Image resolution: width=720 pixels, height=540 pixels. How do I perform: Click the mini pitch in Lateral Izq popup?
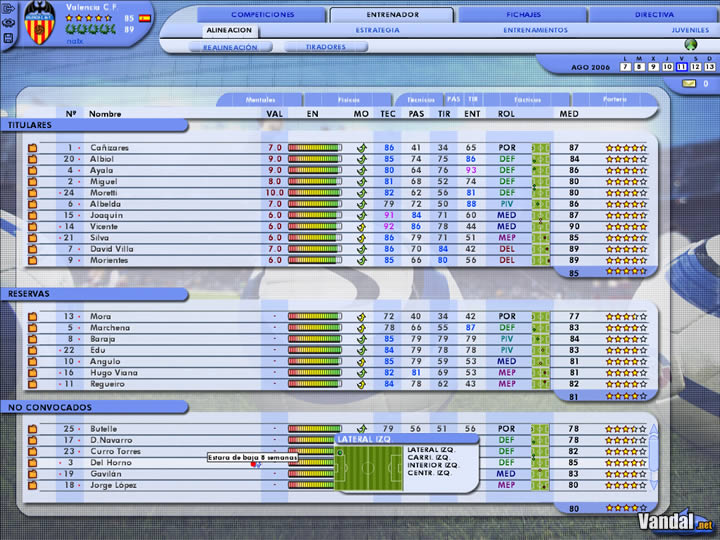point(368,468)
